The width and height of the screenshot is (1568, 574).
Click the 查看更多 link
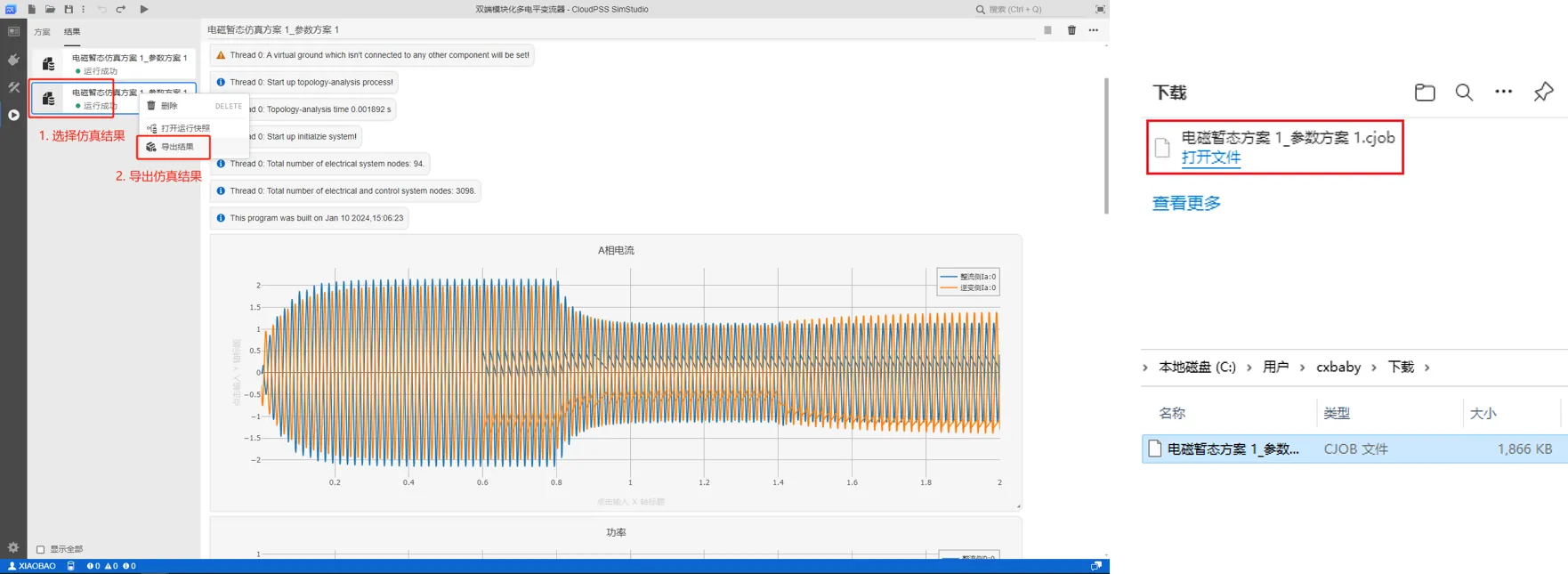click(x=1186, y=203)
